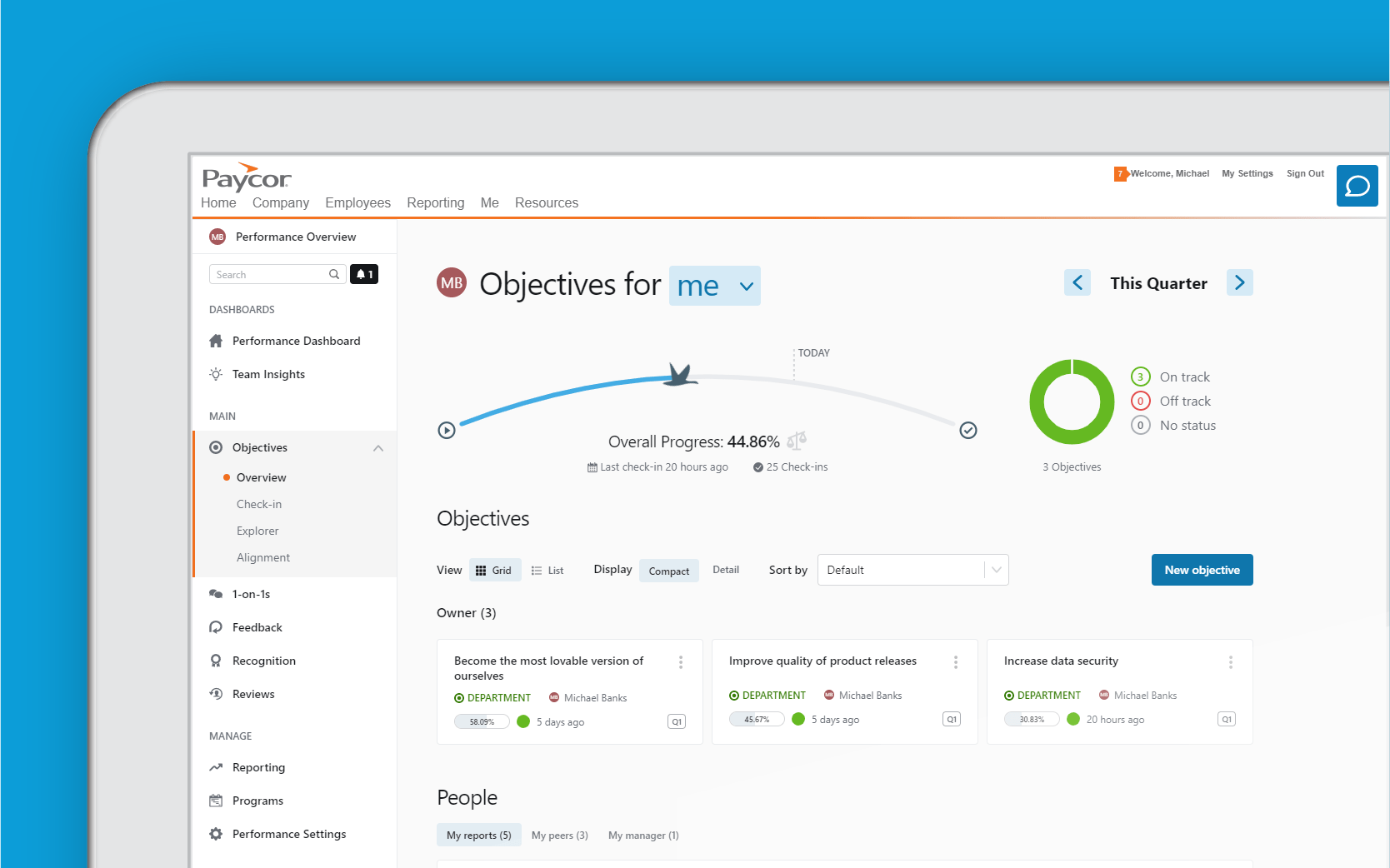Click the Performance Dashboard home icon
This screenshot has width=1390, height=868.
tap(216, 341)
